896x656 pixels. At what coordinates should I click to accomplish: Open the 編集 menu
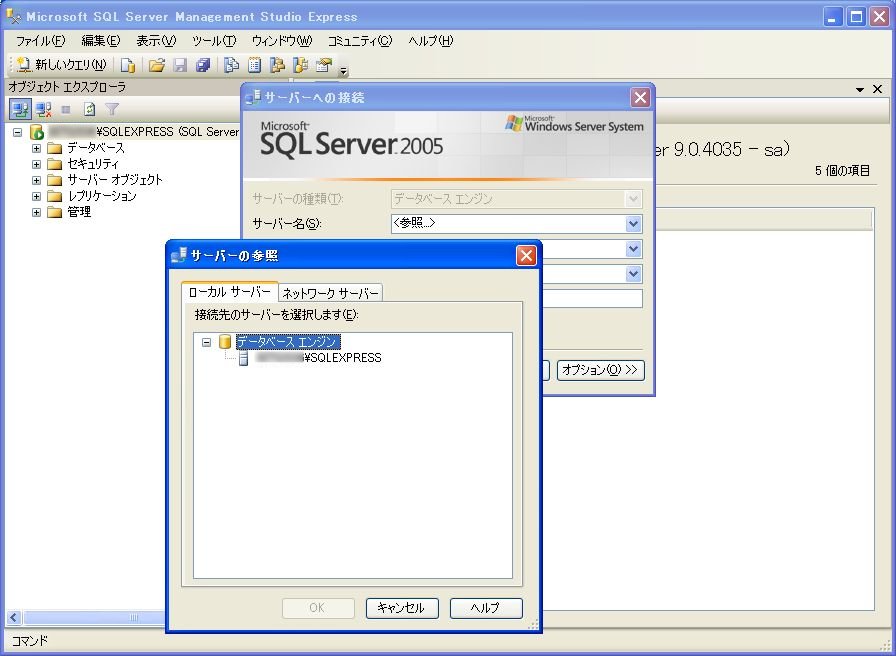[x=101, y=41]
